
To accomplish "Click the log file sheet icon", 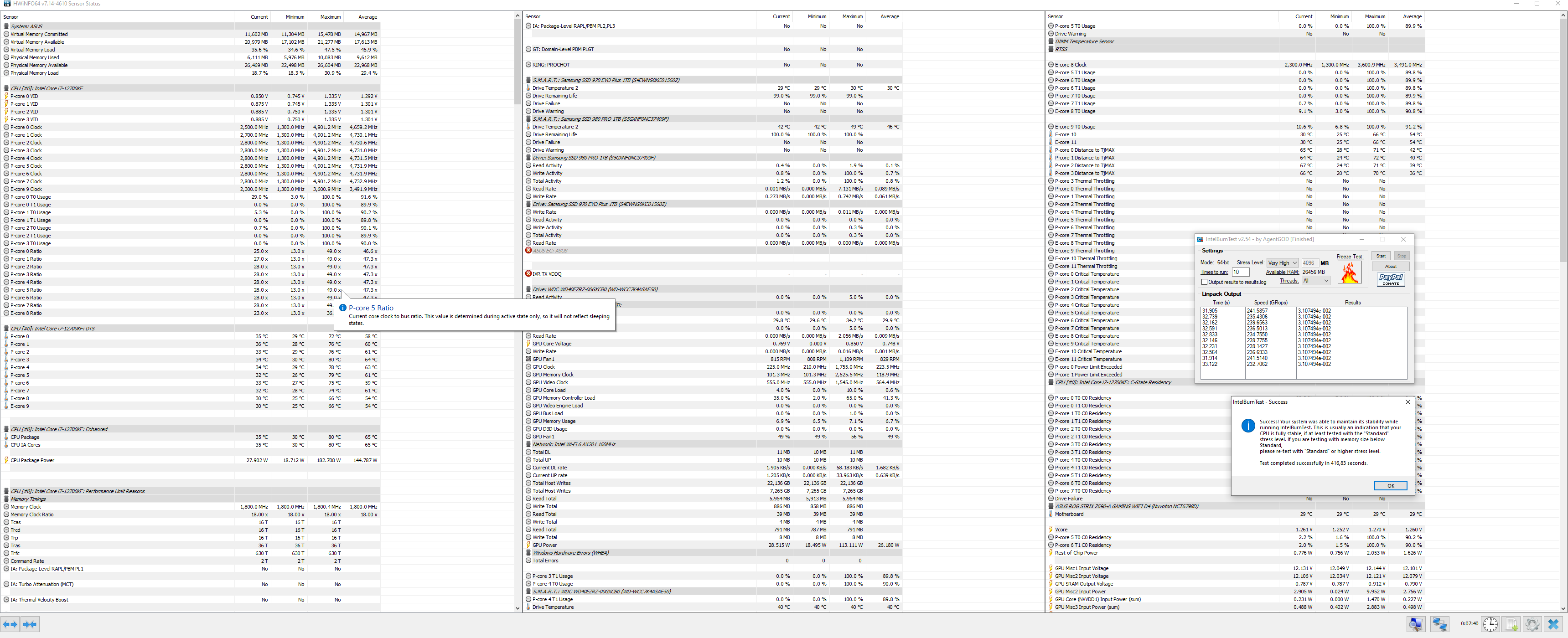I will 1511,624.
